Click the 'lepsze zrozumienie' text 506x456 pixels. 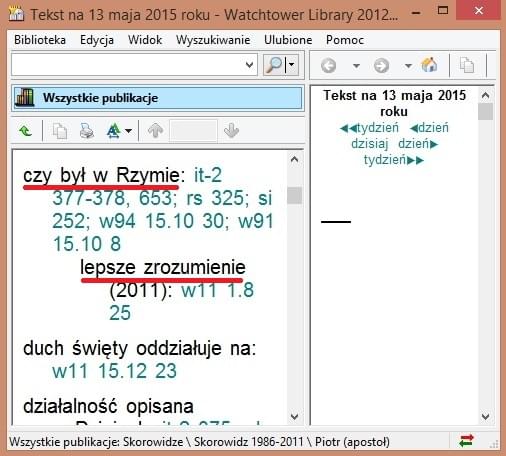(x=163, y=267)
